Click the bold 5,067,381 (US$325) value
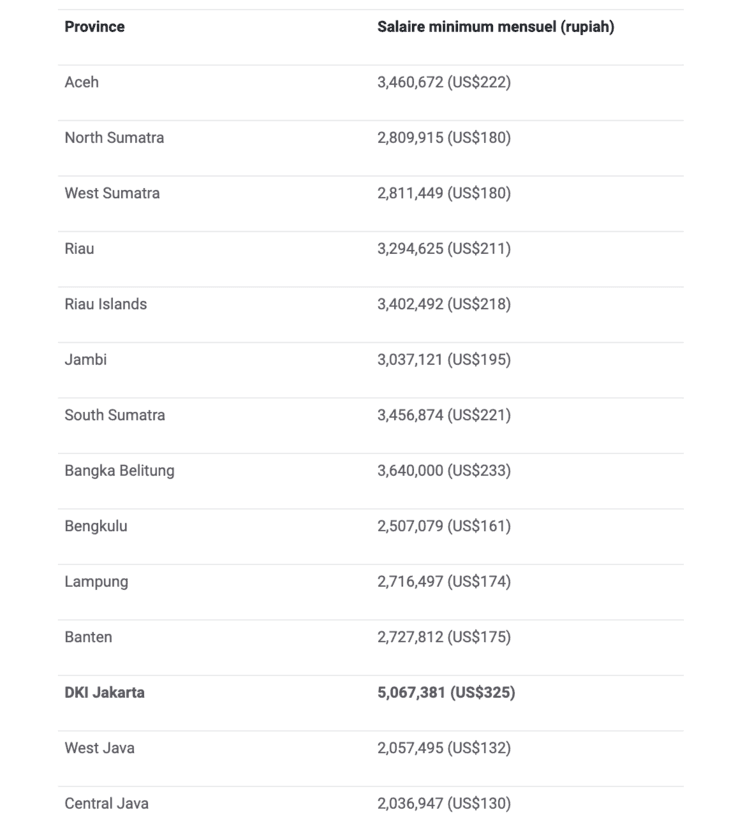Viewport: 745px width, 838px height. 446,692
